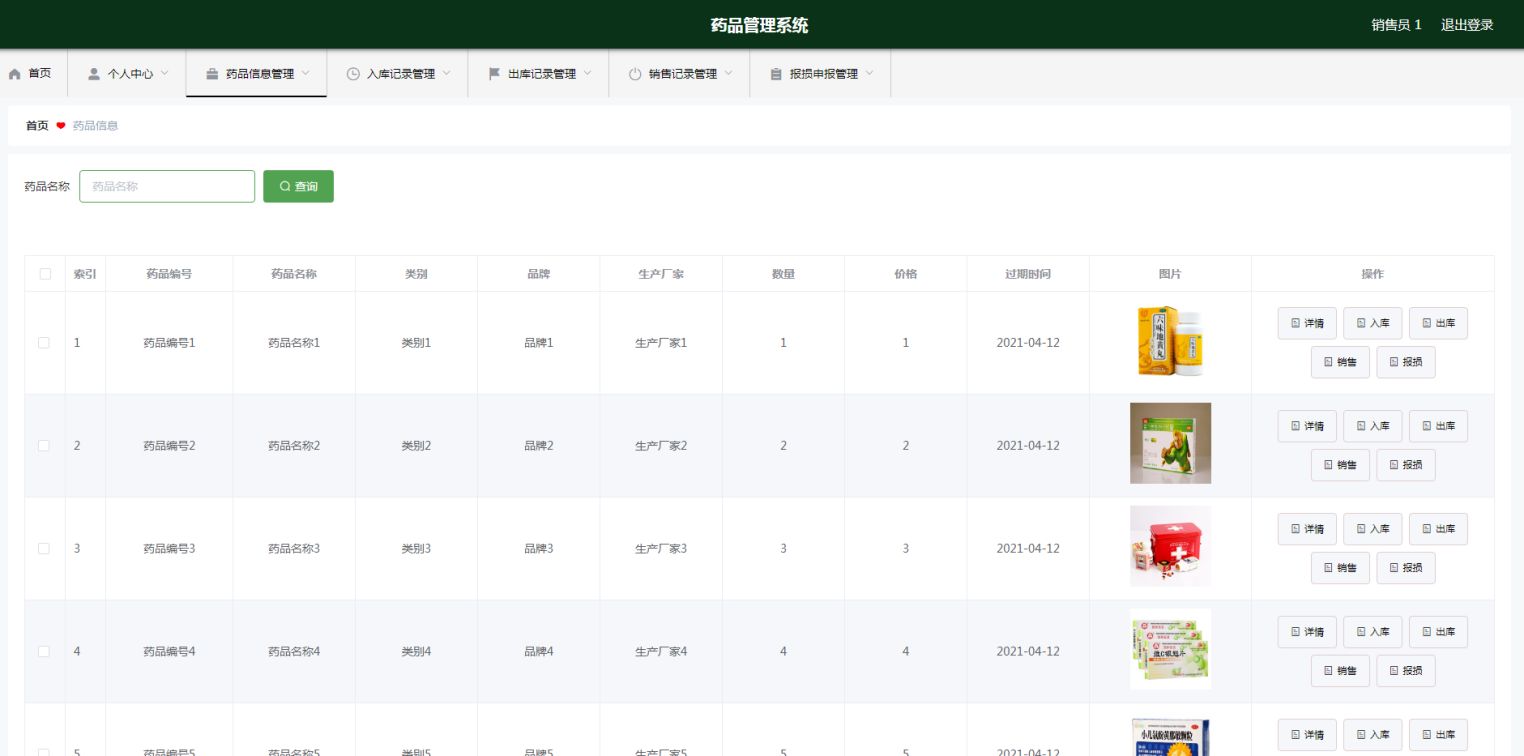Open the 药品信息管理 menu label
This screenshot has height=756, width=1524.
pyautogui.click(x=260, y=74)
